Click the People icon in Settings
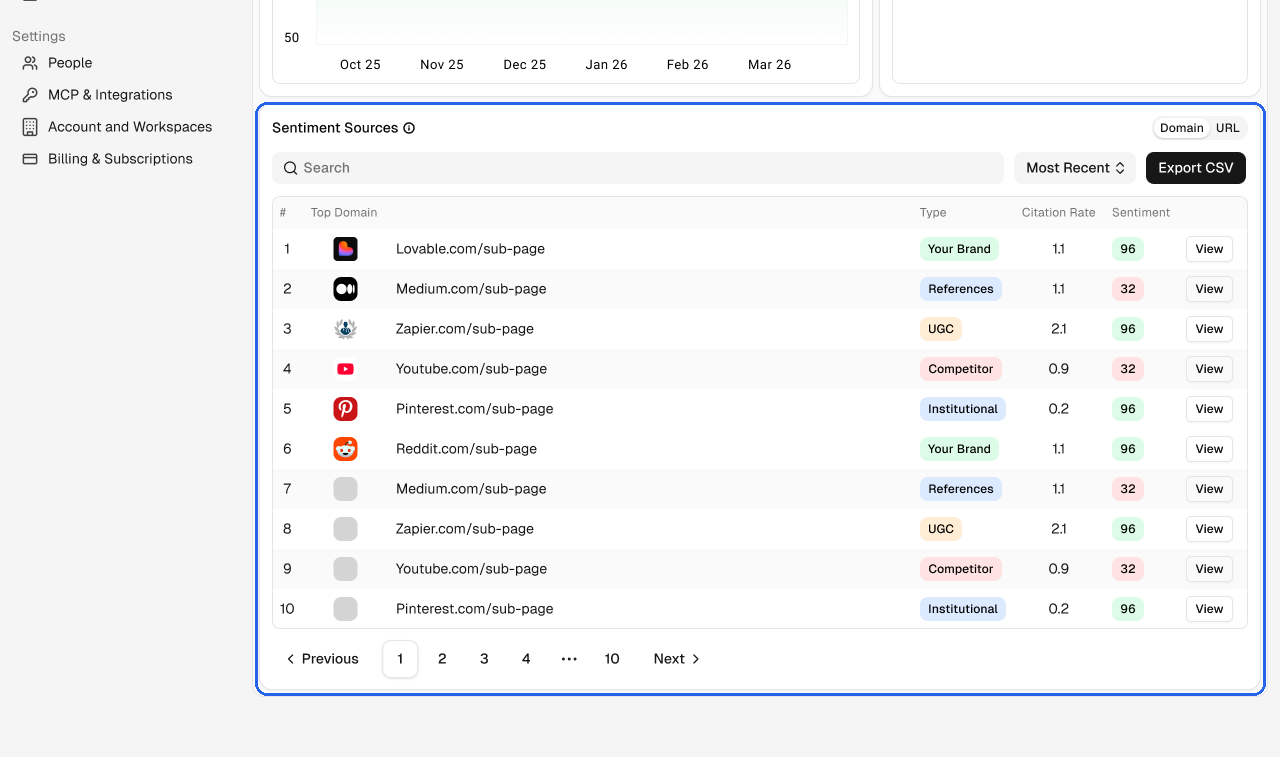Image resolution: width=1280 pixels, height=757 pixels. click(30, 63)
